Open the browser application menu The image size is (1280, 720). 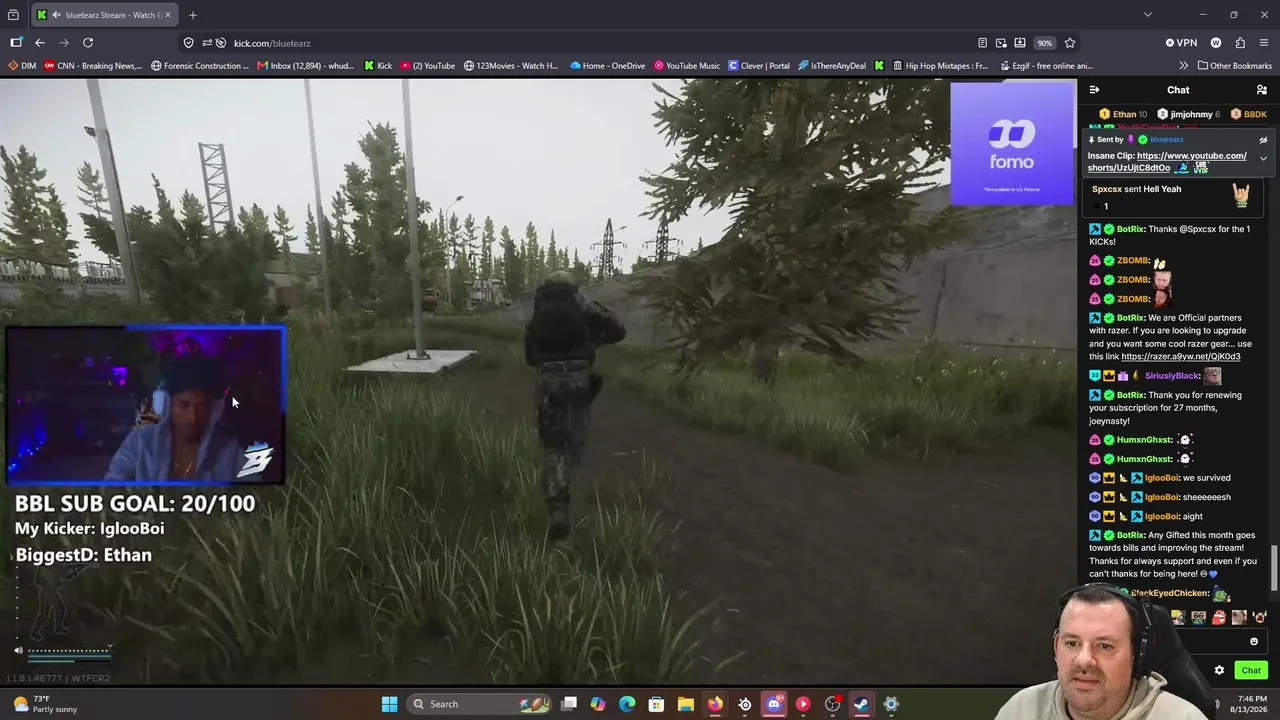[x=1264, y=43]
